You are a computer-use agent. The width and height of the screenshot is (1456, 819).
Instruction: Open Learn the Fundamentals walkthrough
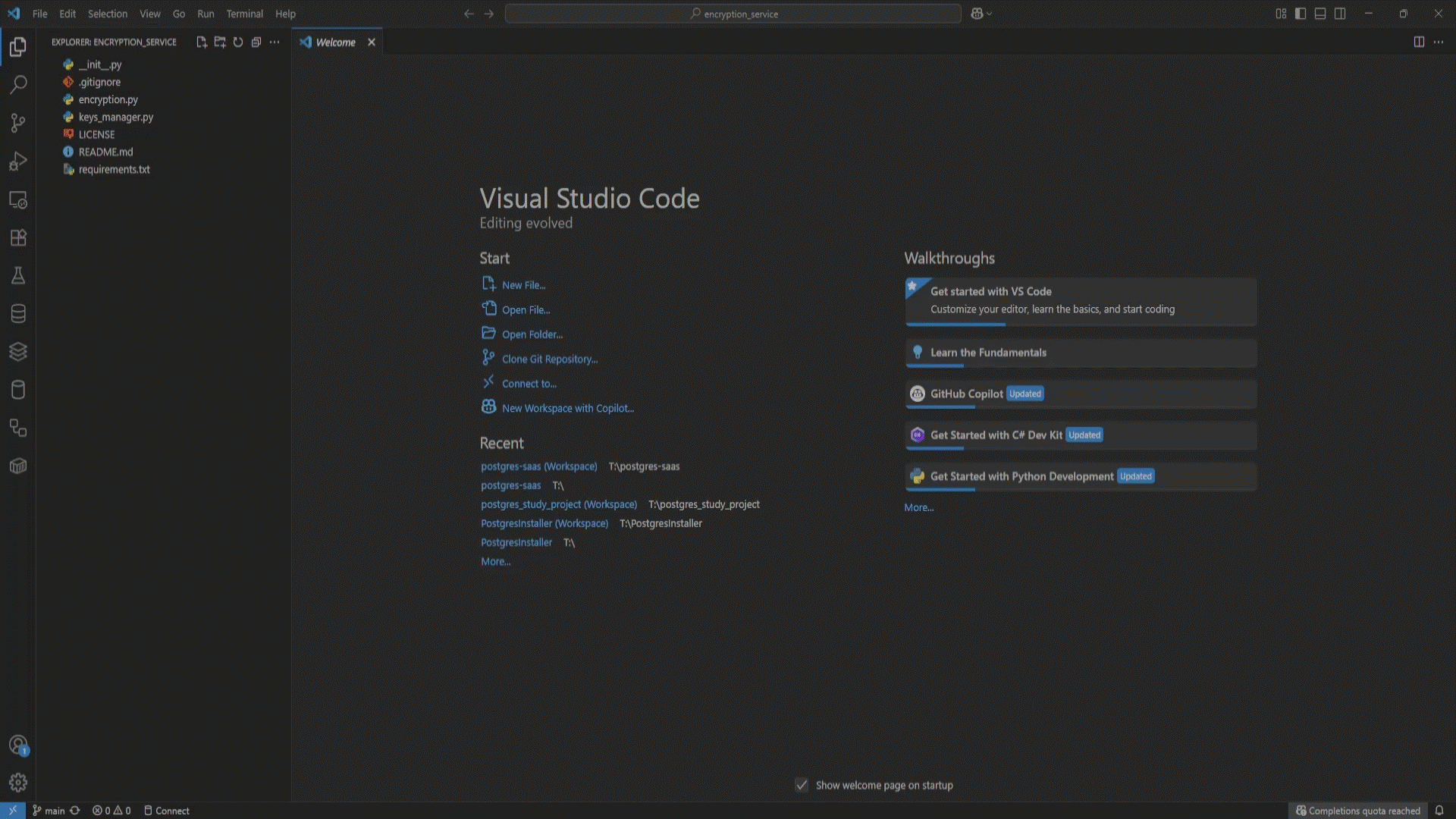point(1081,353)
